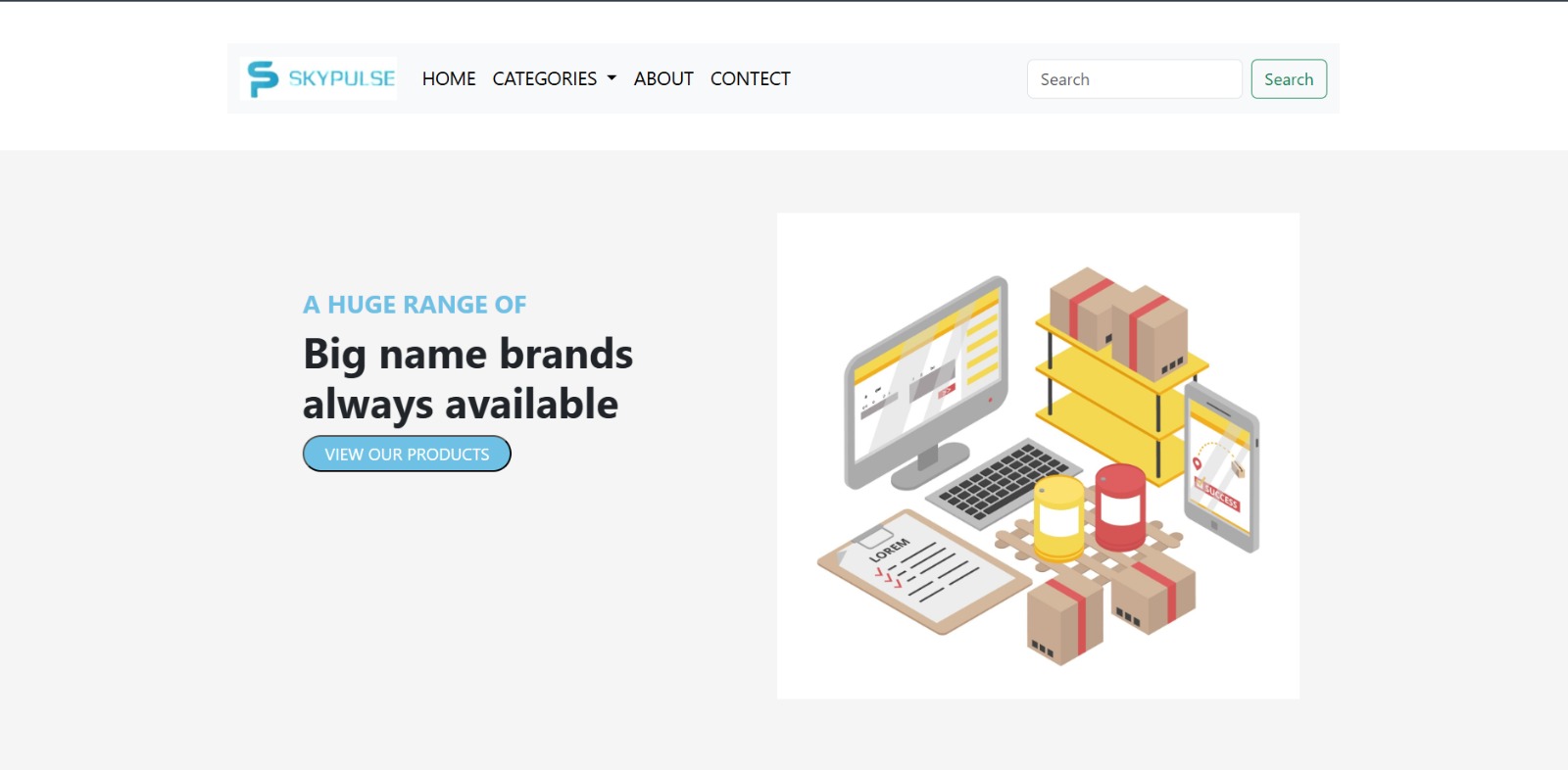
Task: Go to the HOME nav link
Action: [449, 78]
